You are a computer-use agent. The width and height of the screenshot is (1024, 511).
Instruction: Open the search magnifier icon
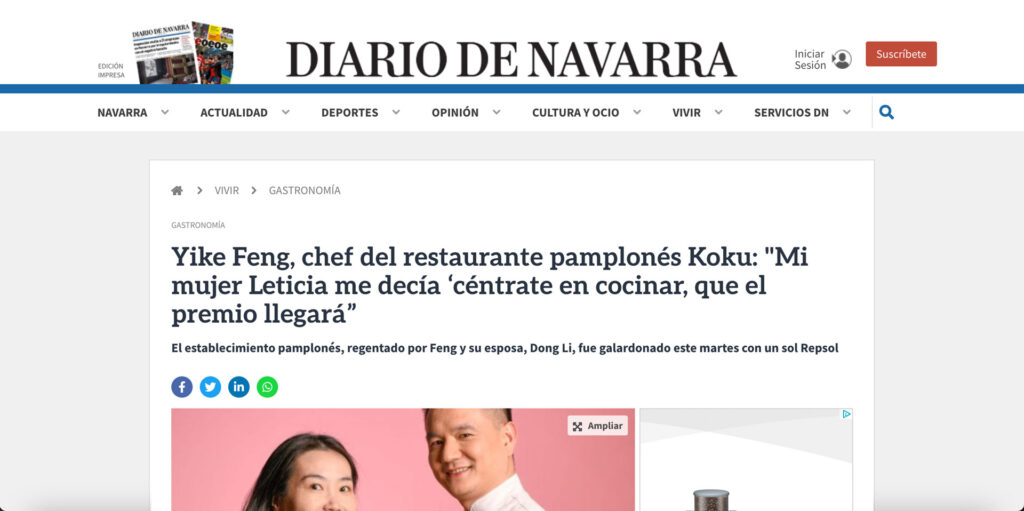point(886,112)
